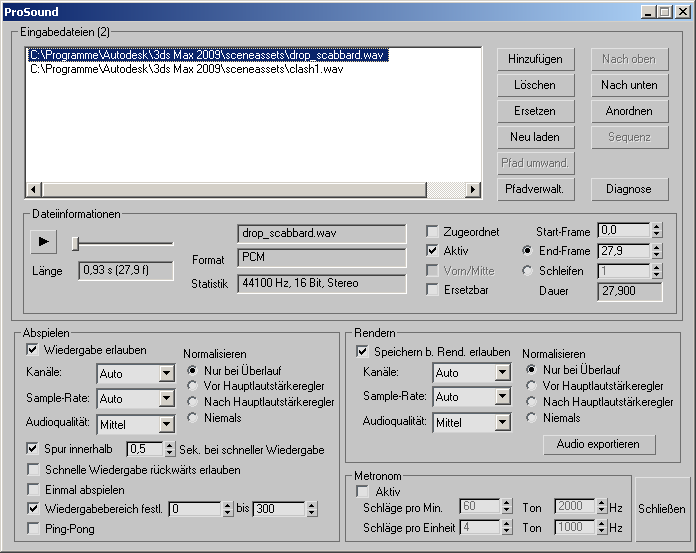Click the Start-Frame value field
696x553 pixels.
pyautogui.click(x=624, y=230)
